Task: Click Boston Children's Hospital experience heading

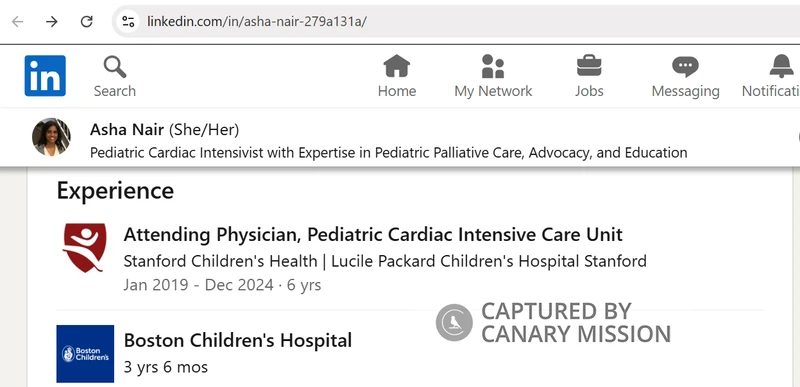Action: (238, 340)
